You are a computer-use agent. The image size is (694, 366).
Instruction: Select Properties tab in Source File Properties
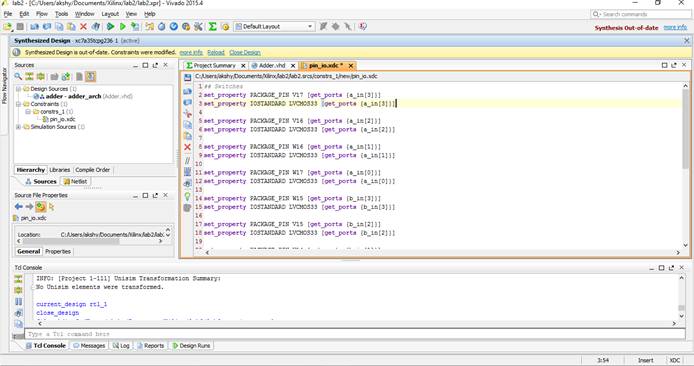[58, 251]
